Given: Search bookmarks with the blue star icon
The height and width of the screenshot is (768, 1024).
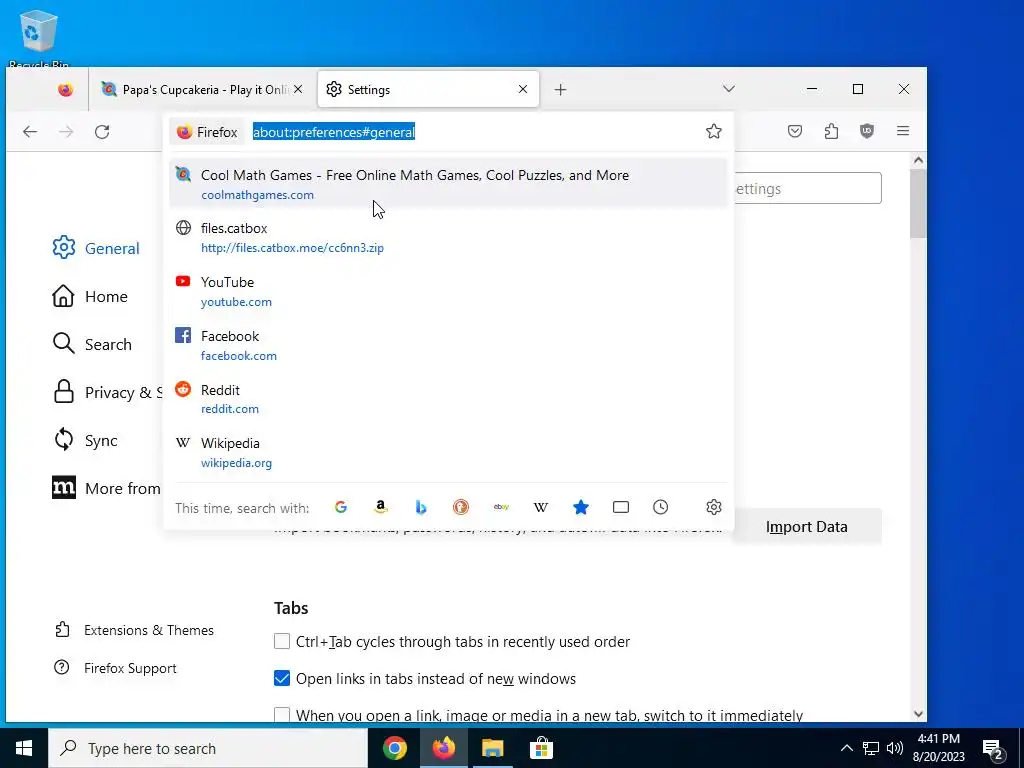Looking at the screenshot, I should (581, 507).
